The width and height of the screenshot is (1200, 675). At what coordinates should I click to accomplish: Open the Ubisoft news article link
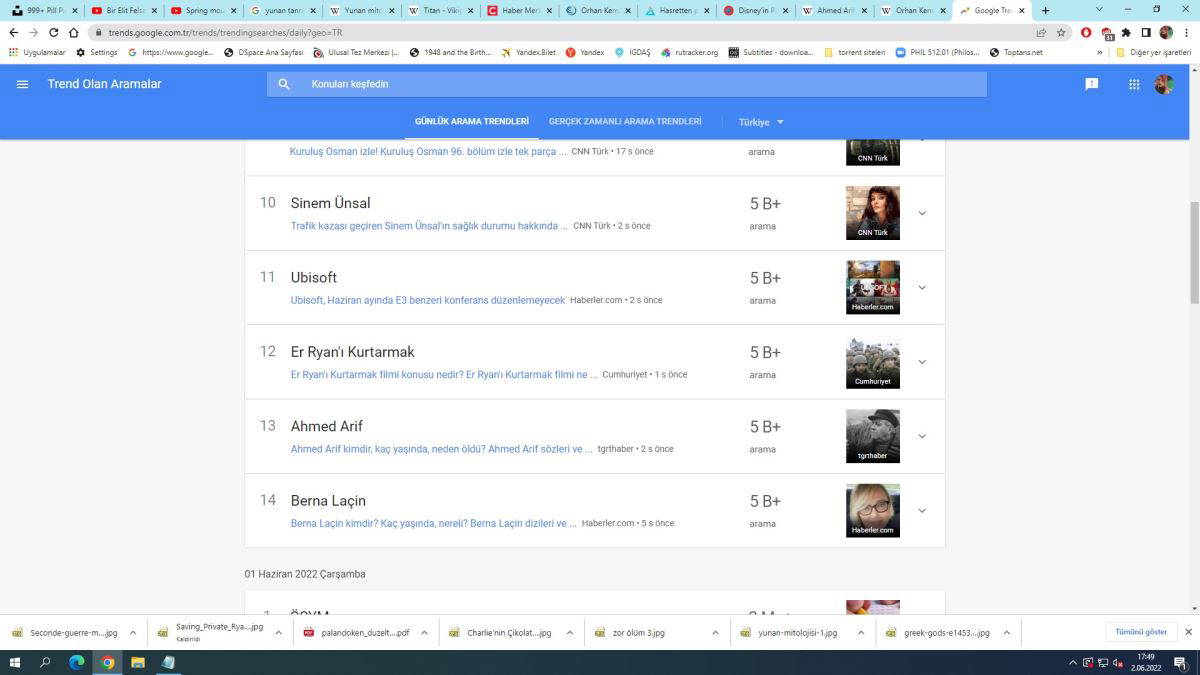point(427,300)
